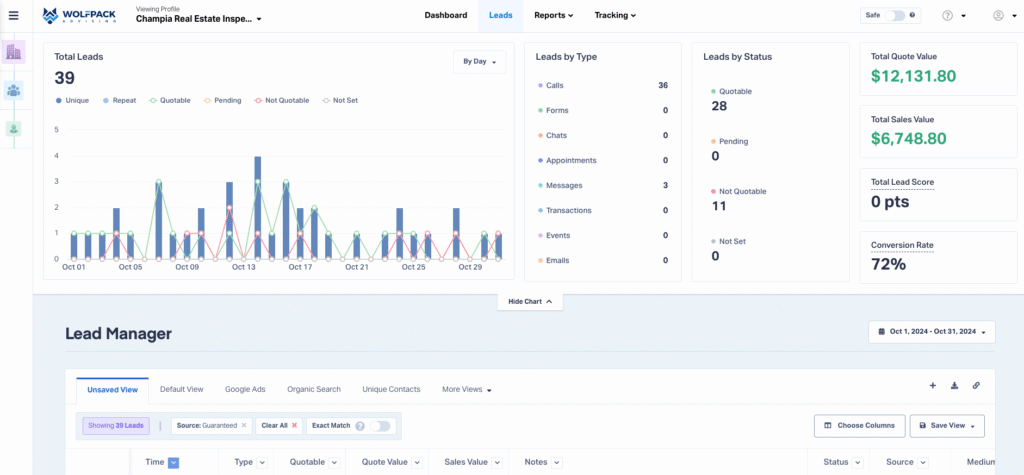Click the Showing 39 Leads badge
Image resolution: width=1024 pixels, height=475 pixels.
[x=116, y=425]
